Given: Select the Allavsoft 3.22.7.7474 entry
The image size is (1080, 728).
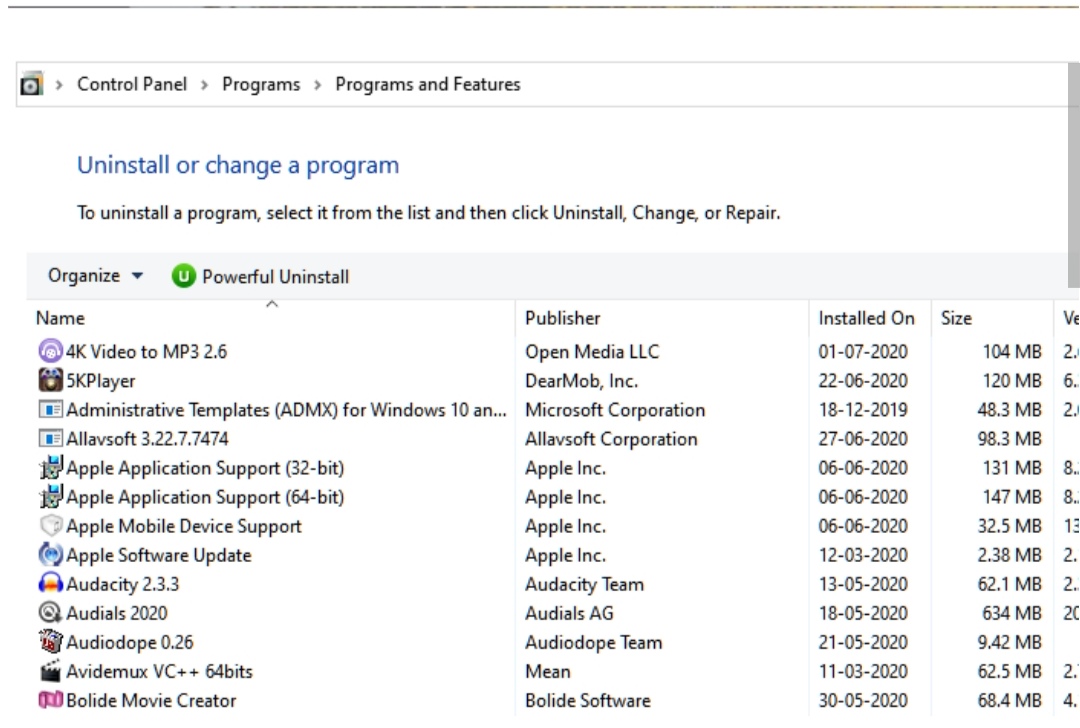Looking at the screenshot, I should (x=147, y=439).
